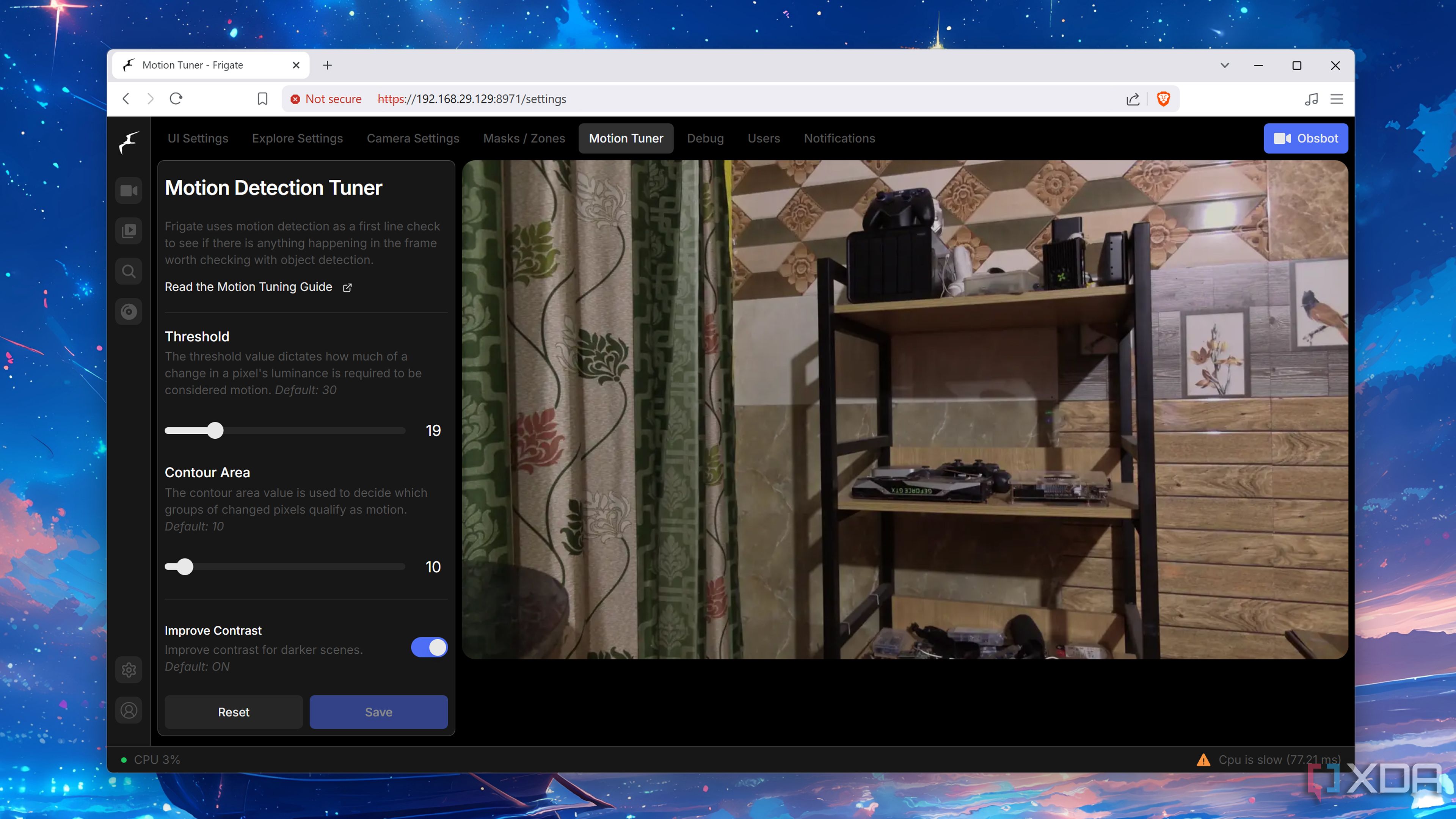Toggle the Improve Contrast switch off
Image resolution: width=1456 pixels, height=819 pixels.
(429, 647)
